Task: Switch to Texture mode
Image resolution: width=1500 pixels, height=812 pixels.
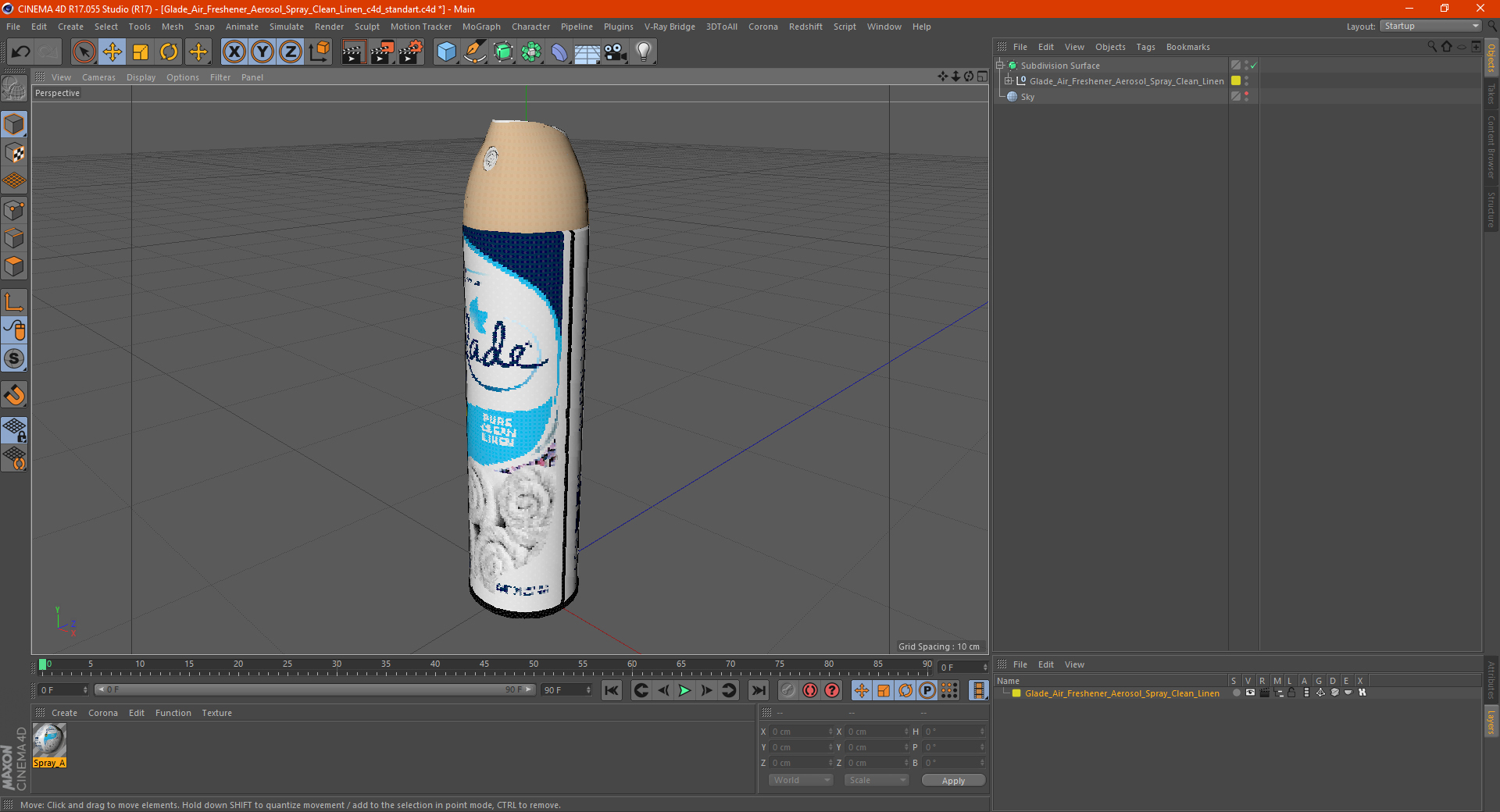Action: [14, 153]
